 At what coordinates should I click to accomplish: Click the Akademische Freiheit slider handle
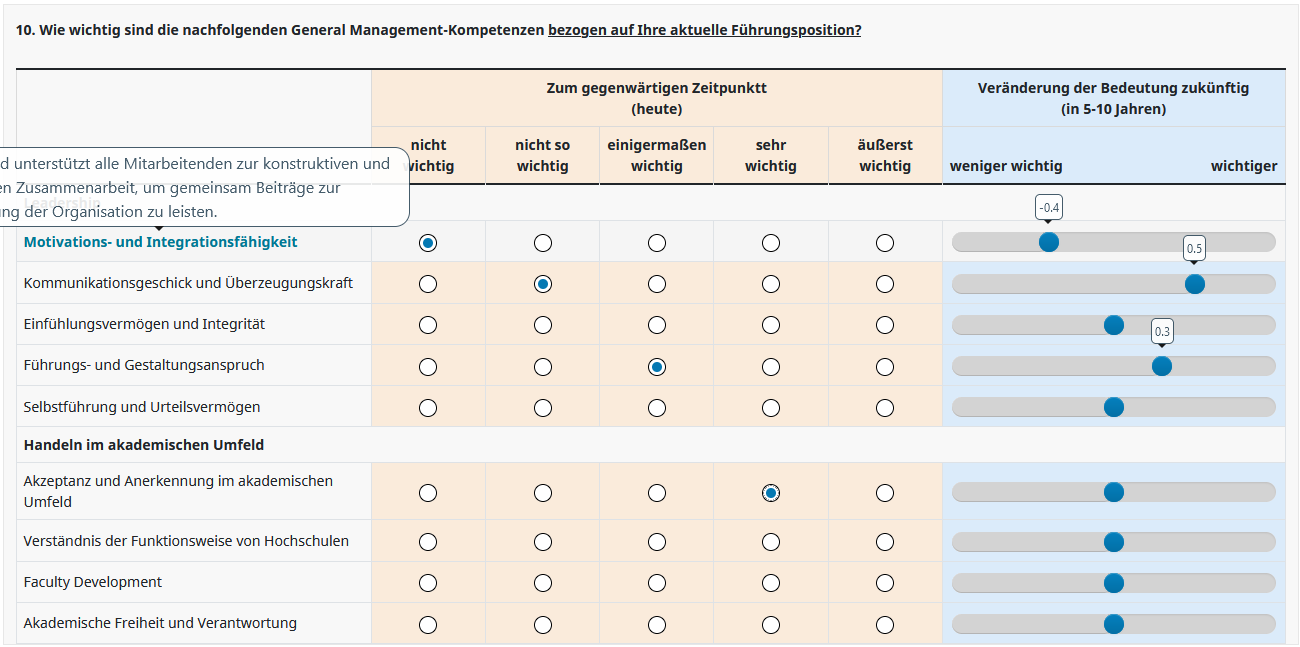click(1114, 624)
